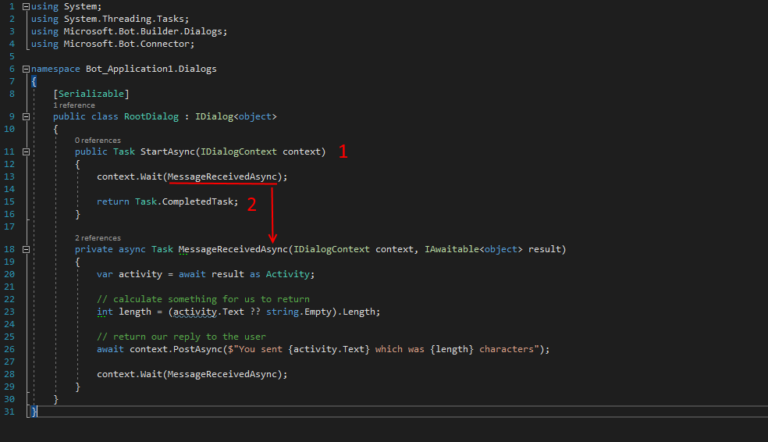Screen dimensions: 768x442
Task: Place cursor on RootDialog class name
Action: point(151,117)
